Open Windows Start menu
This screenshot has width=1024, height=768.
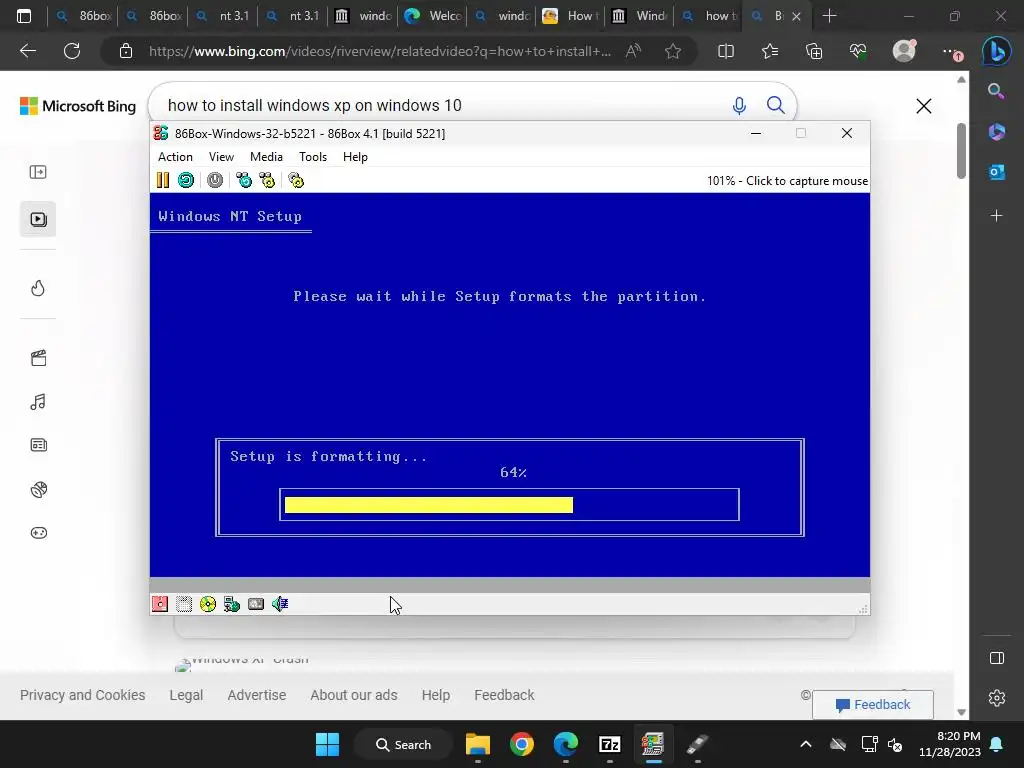[x=327, y=744]
